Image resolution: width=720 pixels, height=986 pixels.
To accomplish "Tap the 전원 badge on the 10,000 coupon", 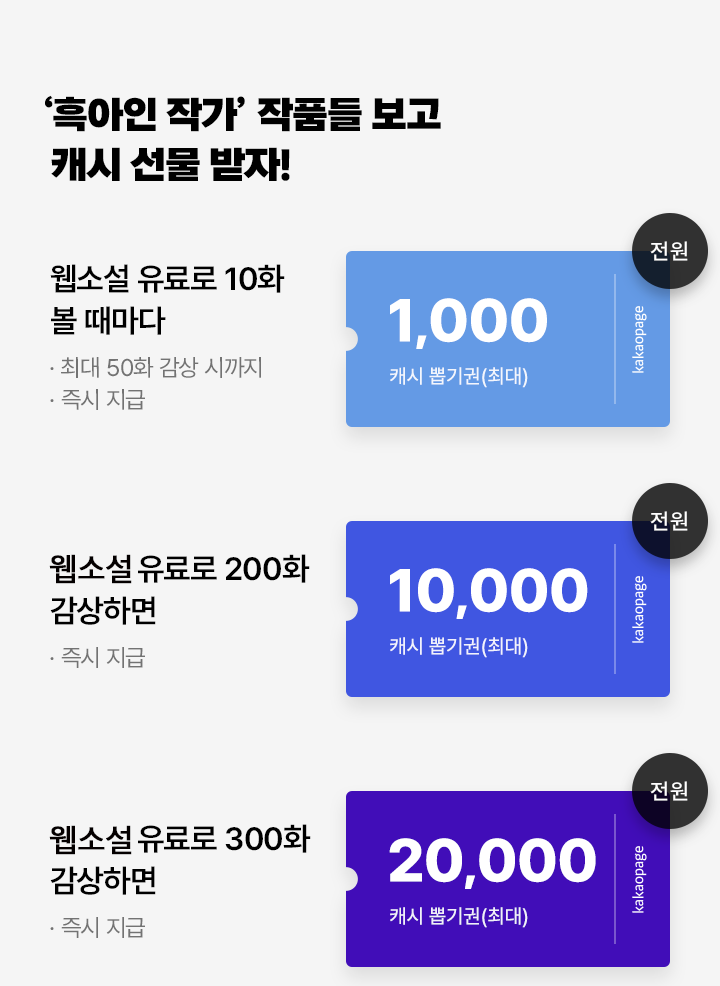I will 670,521.
